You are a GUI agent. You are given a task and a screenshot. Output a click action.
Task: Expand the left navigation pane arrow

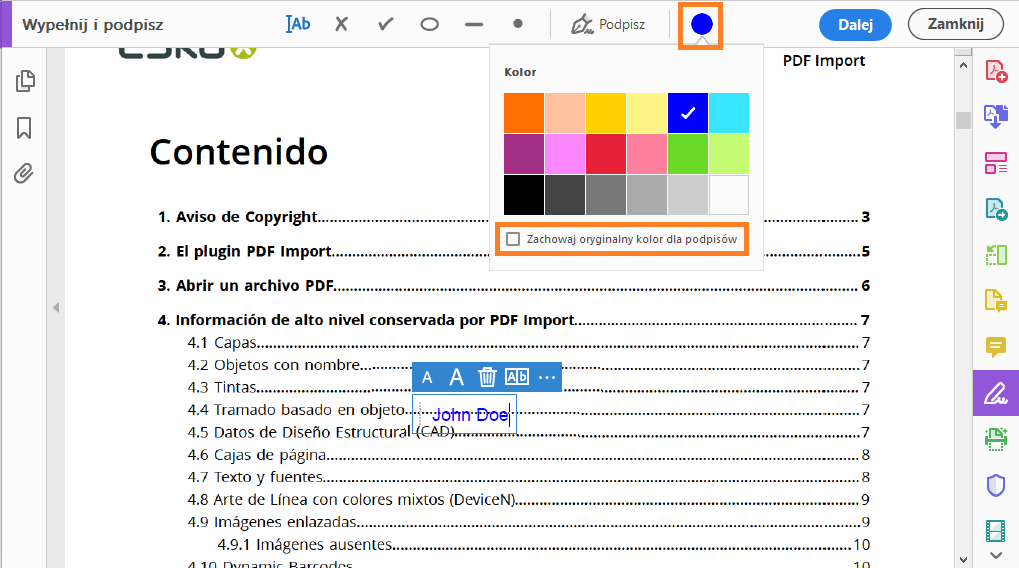tap(56, 307)
